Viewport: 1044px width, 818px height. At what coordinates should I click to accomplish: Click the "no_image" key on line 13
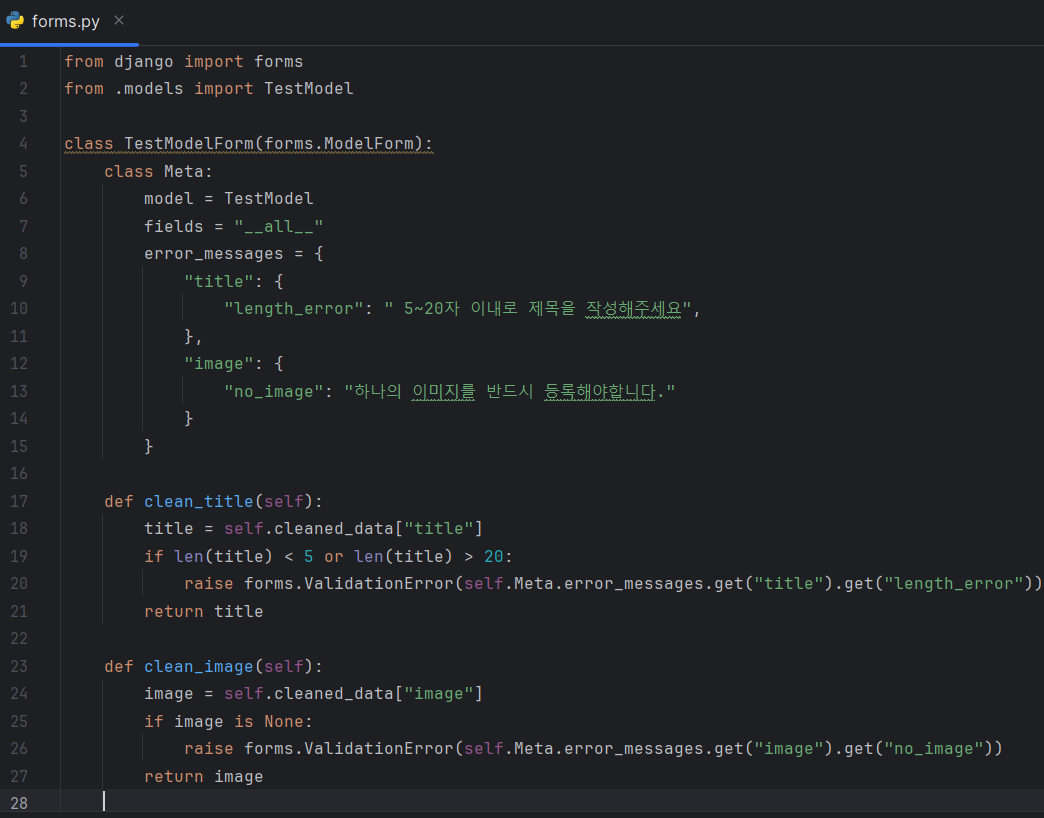click(x=274, y=391)
